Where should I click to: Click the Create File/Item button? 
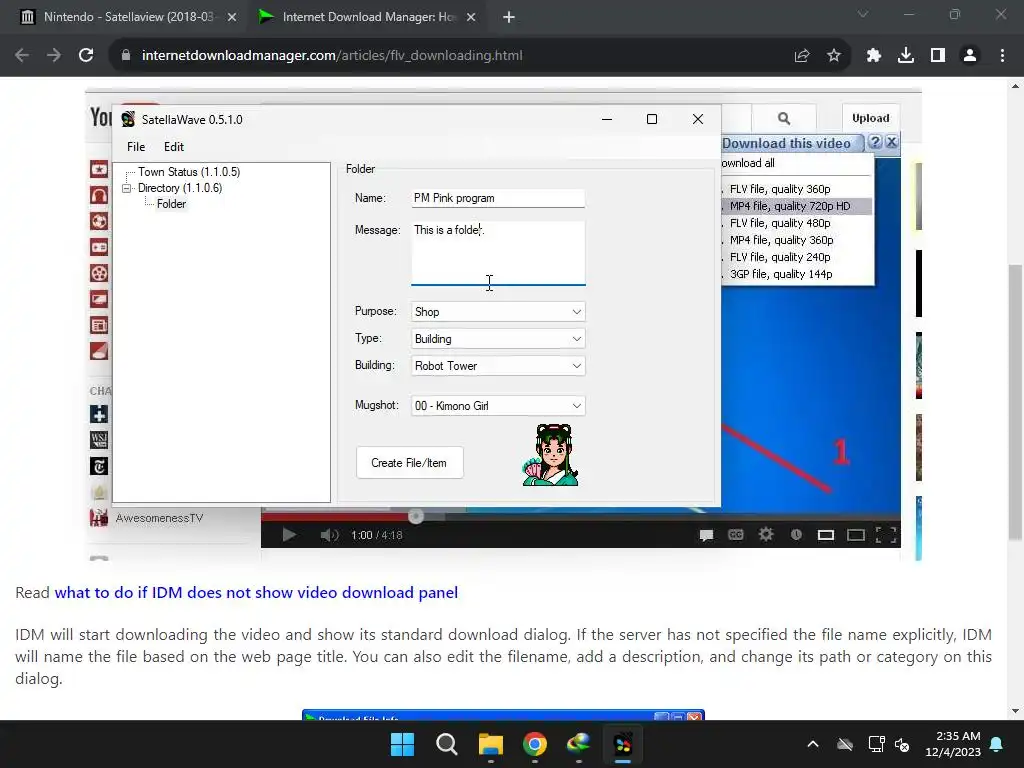(409, 462)
